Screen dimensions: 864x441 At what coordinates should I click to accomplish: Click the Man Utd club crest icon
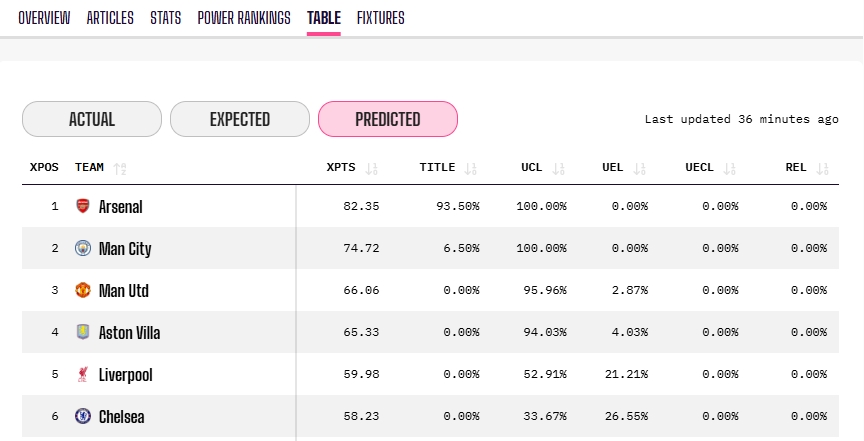pyautogui.click(x=83, y=290)
